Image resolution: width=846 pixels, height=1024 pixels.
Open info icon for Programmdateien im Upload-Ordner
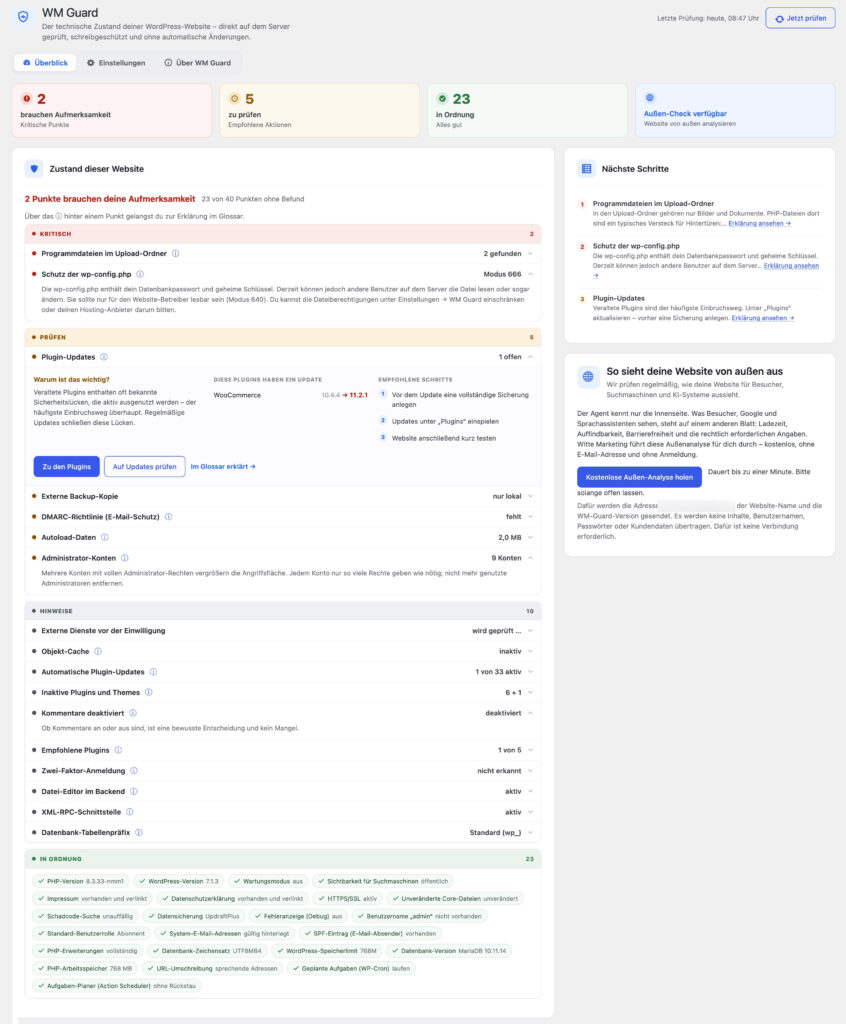point(176,253)
